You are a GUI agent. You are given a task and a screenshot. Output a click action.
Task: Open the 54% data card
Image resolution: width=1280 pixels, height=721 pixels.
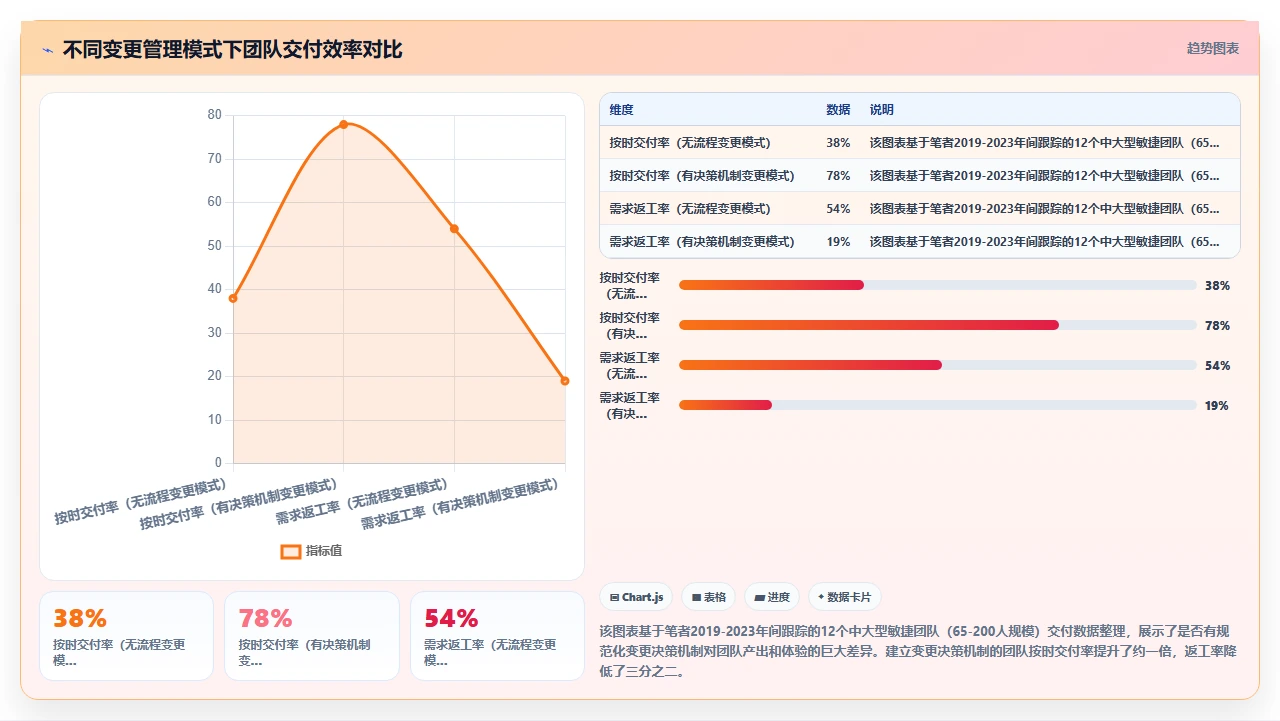[x=497, y=636]
